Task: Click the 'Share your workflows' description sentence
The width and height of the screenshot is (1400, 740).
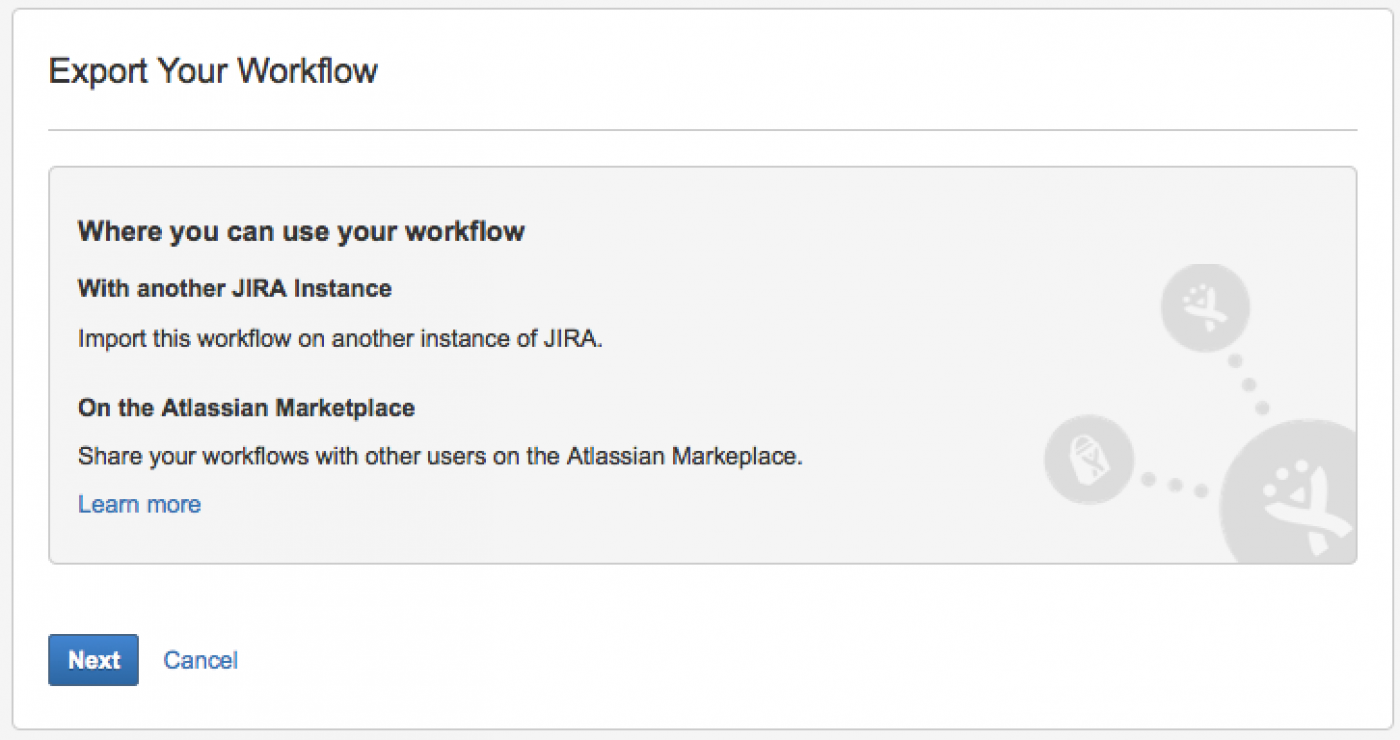Action: [441, 457]
